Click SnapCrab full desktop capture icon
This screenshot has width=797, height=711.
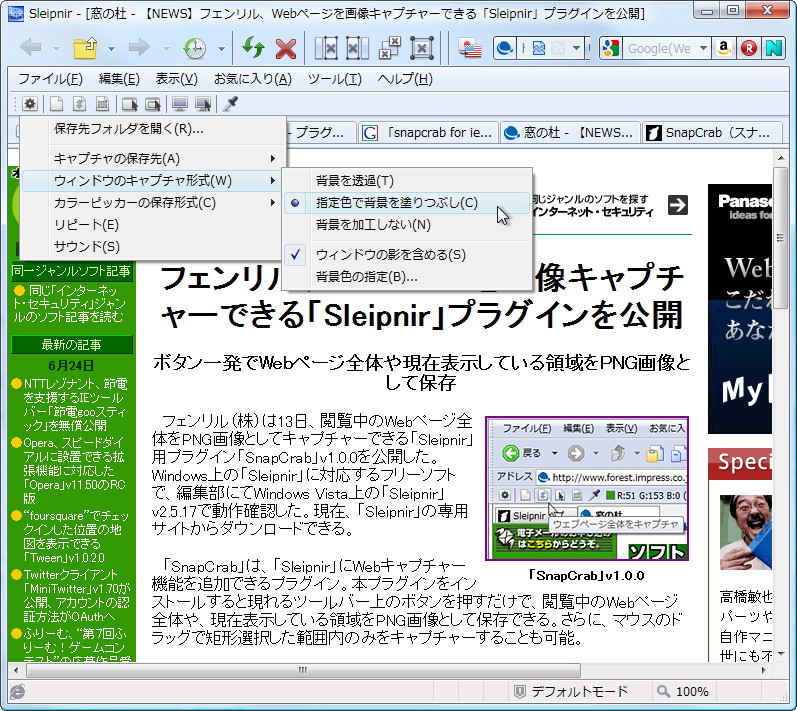tap(179, 104)
